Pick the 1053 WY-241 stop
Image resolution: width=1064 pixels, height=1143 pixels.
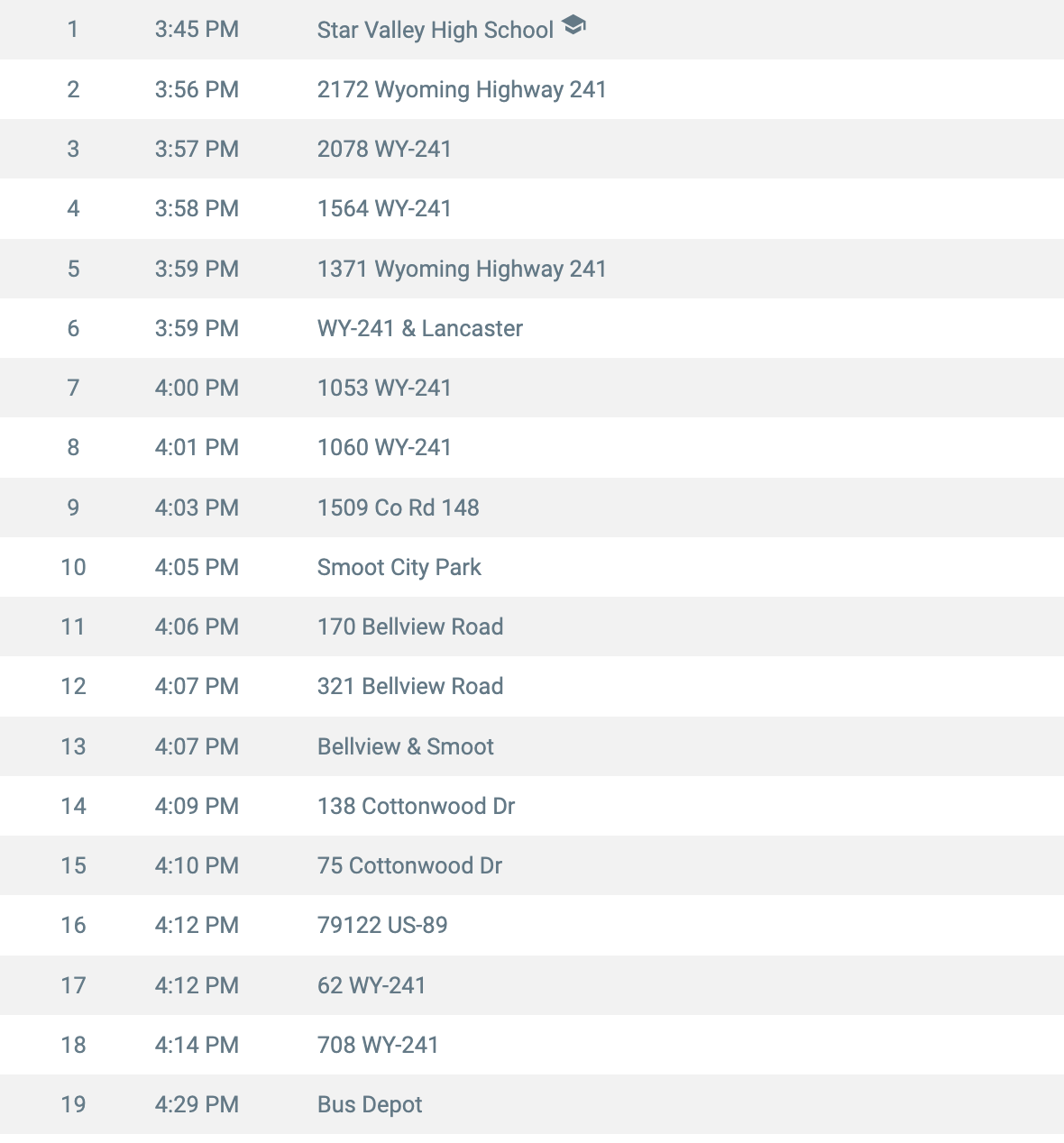(x=532, y=388)
